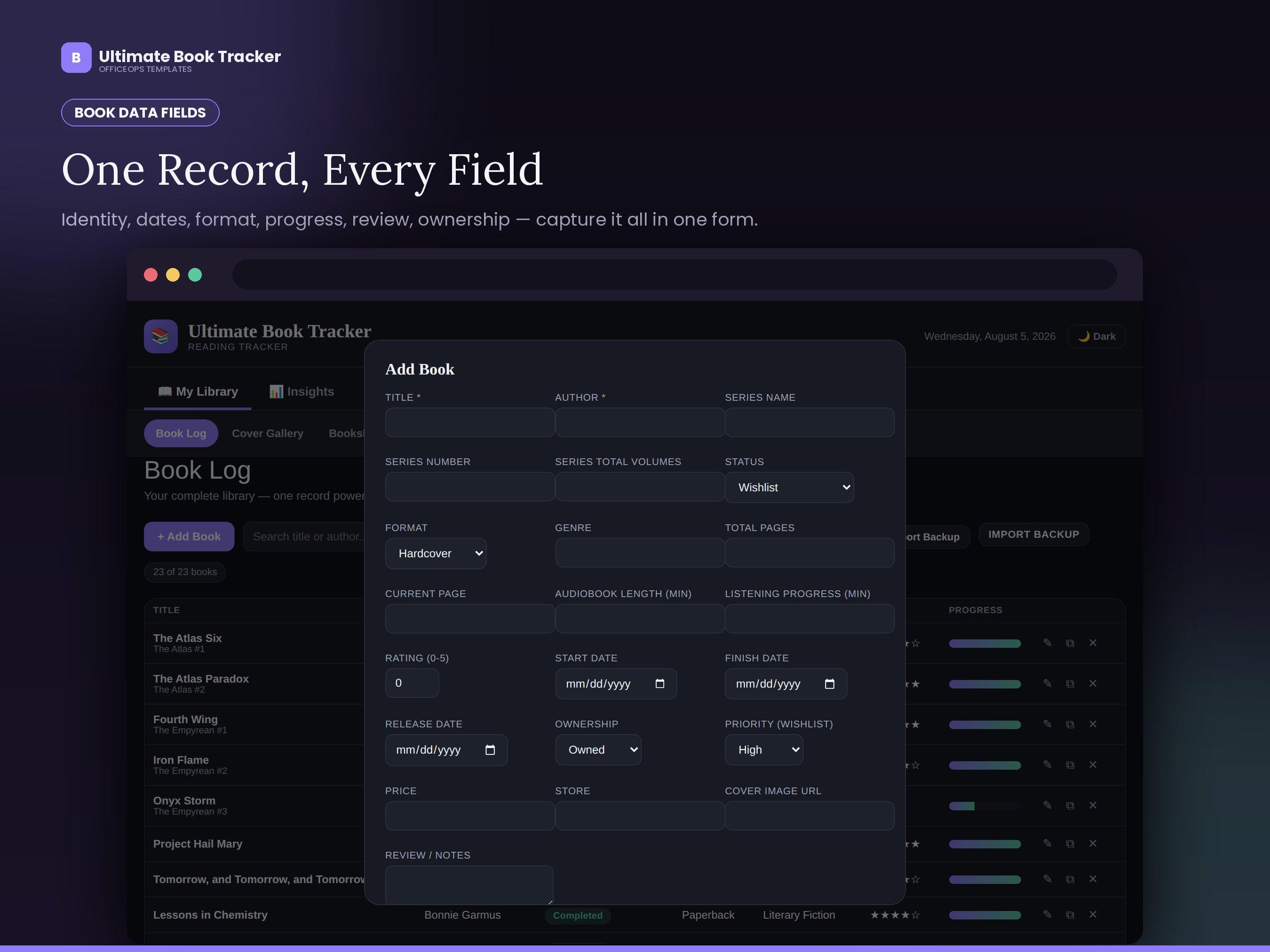Toggle the Dark theme mode button
The height and width of the screenshot is (952, 1270).
coord(1096,336)
